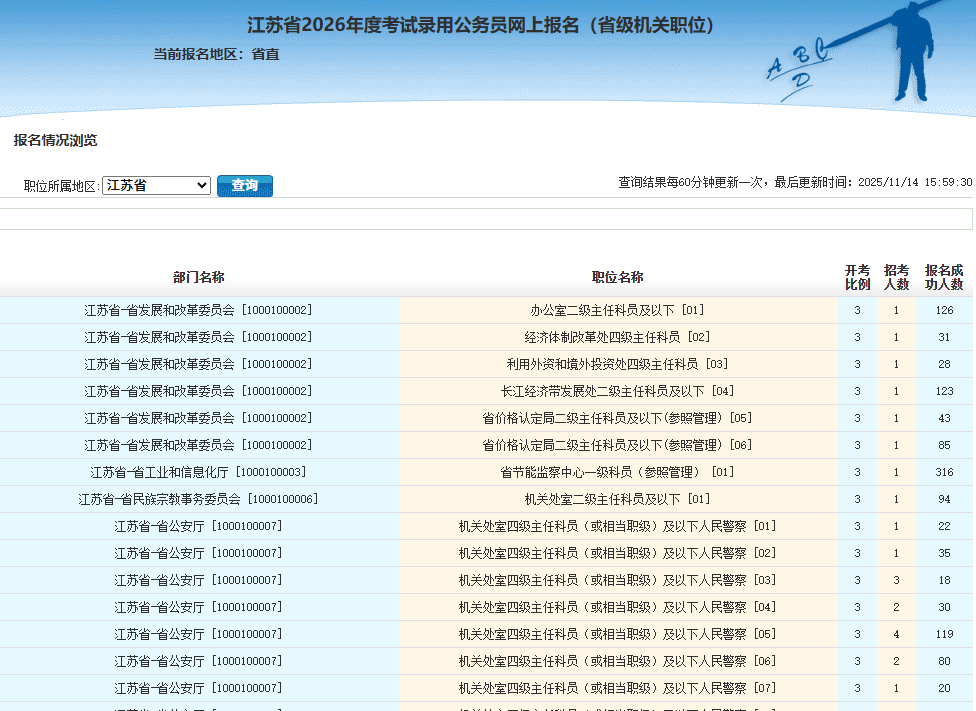Screen dimensions: 976x711
Task: Click the 招考人数 column header
Action: click(896, 277)
